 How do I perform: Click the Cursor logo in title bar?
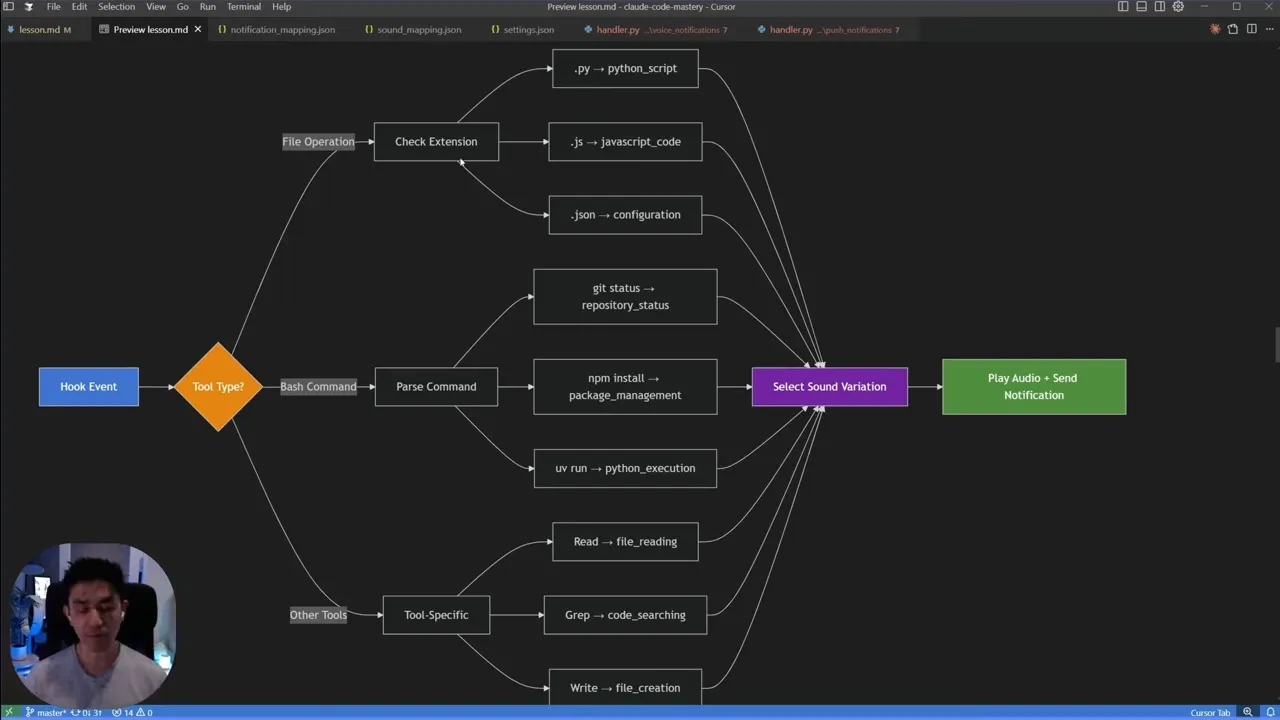point(27,7)
